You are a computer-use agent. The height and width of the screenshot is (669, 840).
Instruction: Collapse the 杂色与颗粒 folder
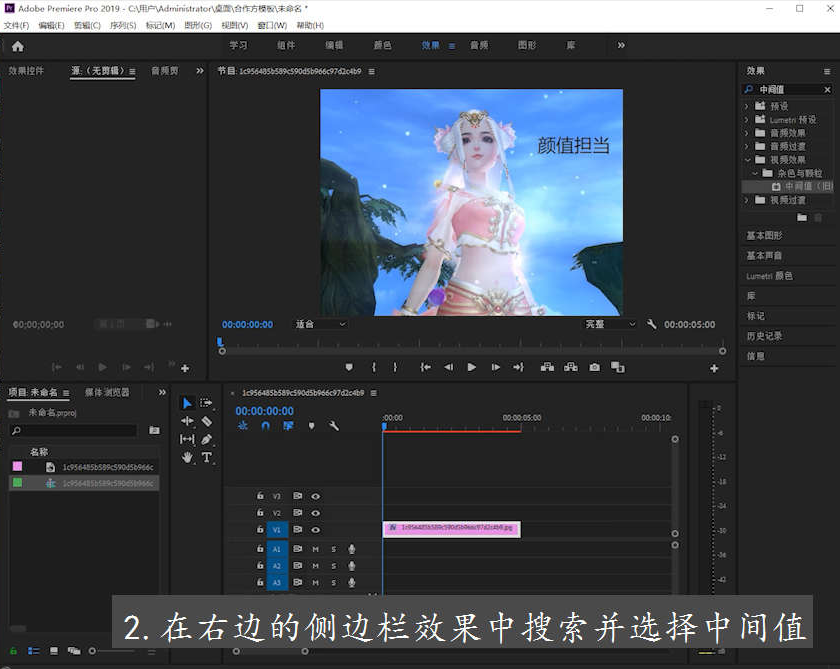[x=755, y=173]
